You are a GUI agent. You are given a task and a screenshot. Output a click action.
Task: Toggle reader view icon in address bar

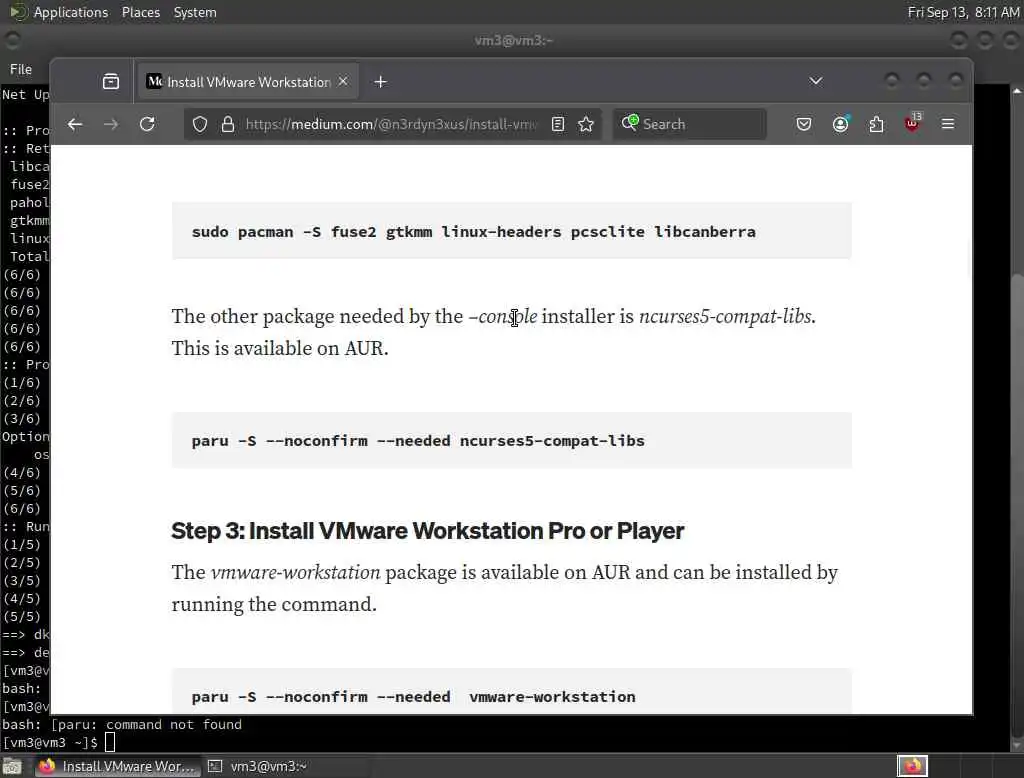(558, 124)
